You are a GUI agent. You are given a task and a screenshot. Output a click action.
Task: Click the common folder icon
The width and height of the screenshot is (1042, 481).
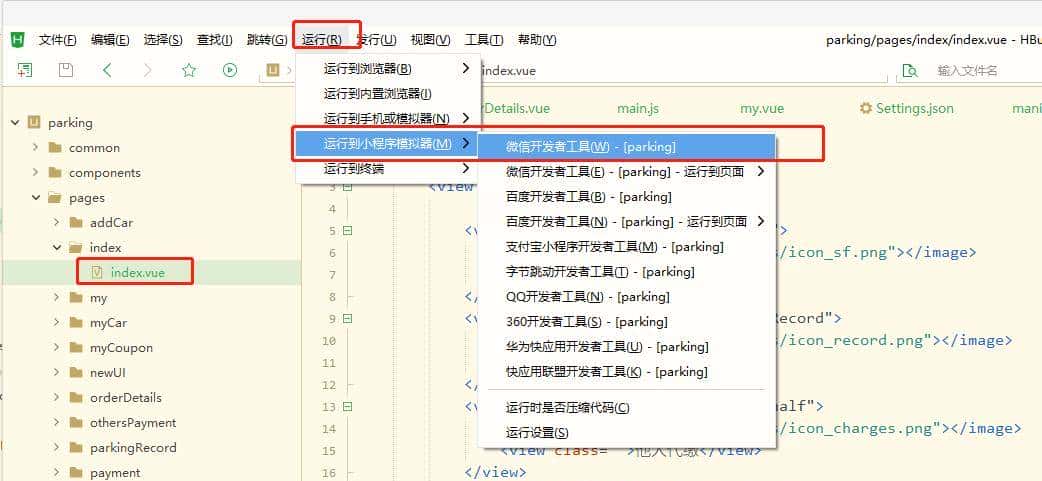[x=55, y=147]
